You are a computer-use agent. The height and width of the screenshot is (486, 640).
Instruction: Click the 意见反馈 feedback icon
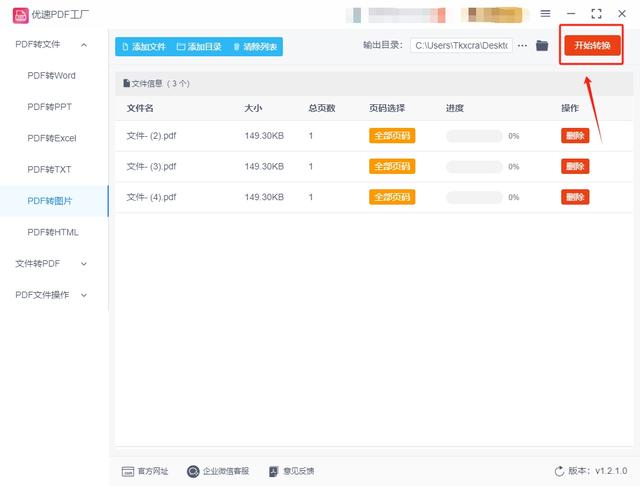(273, 472)
